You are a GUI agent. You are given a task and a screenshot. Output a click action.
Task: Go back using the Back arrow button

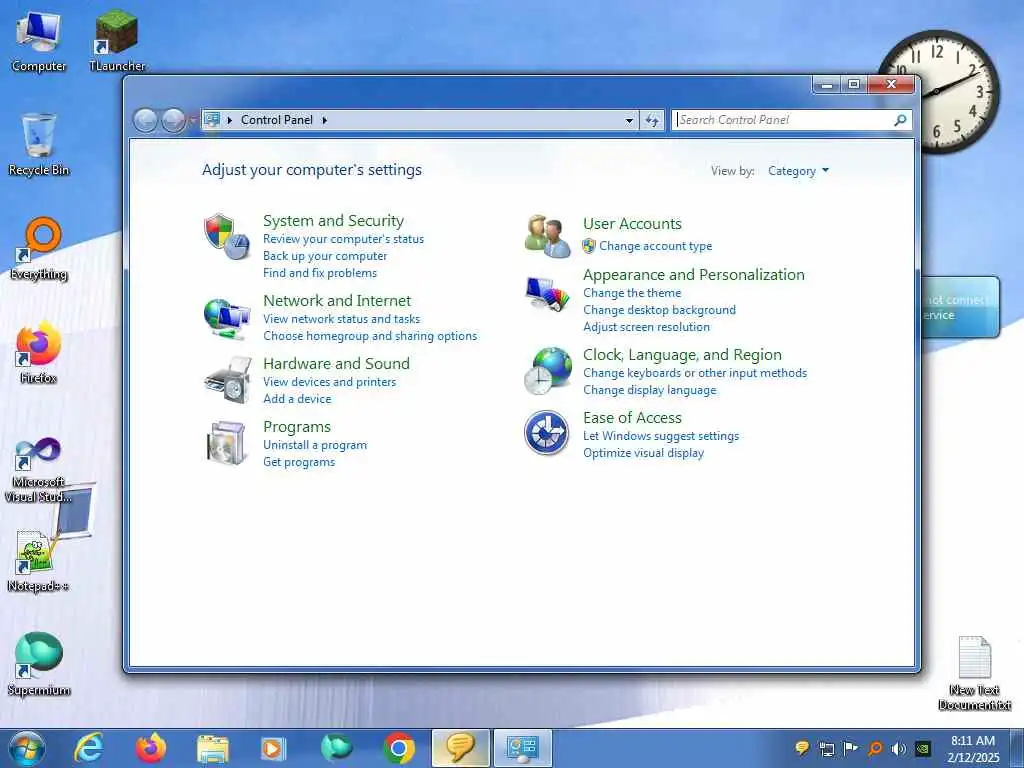(145, 120)
